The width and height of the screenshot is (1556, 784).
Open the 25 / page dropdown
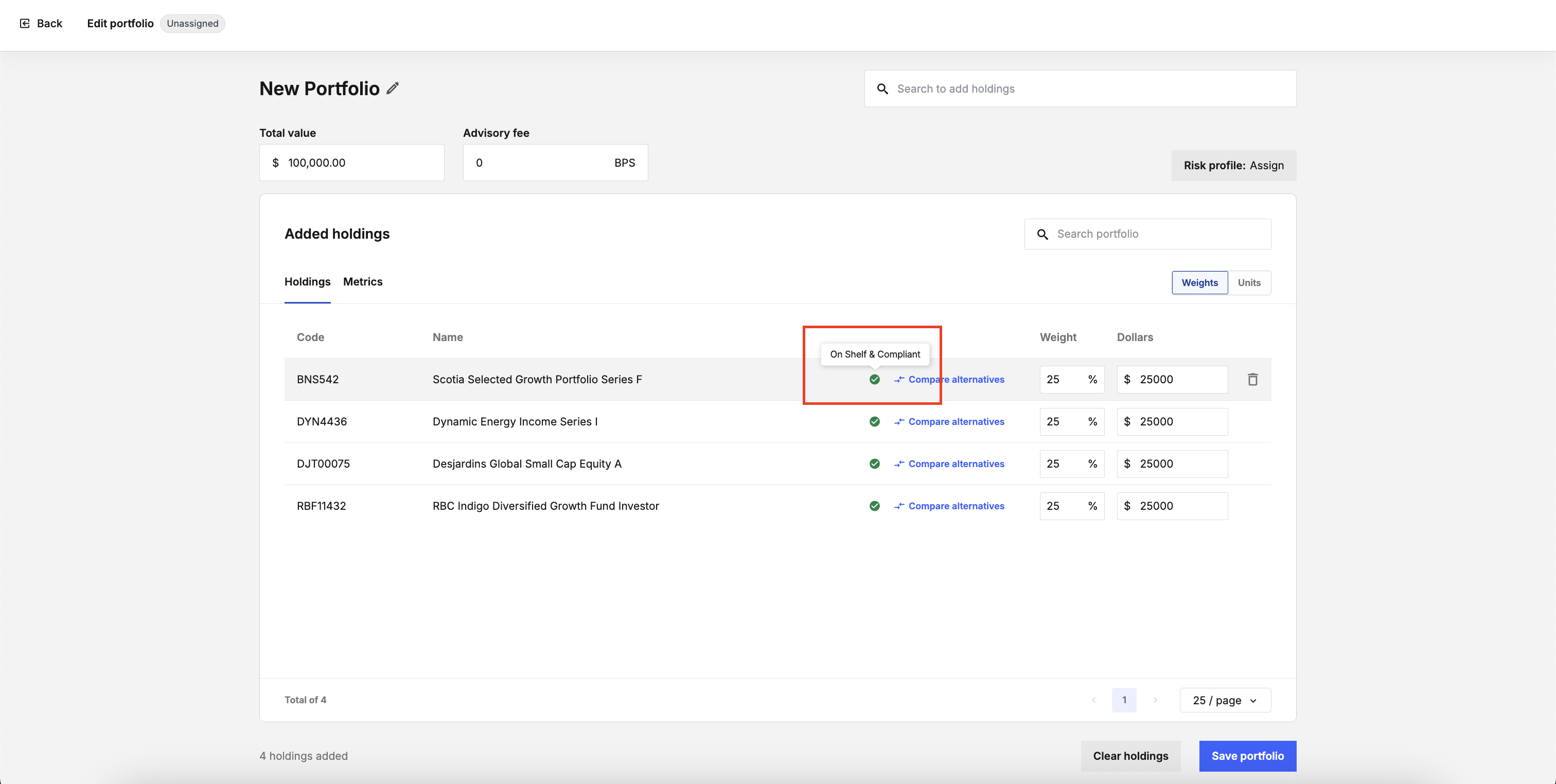click(x=1225, y=700)
